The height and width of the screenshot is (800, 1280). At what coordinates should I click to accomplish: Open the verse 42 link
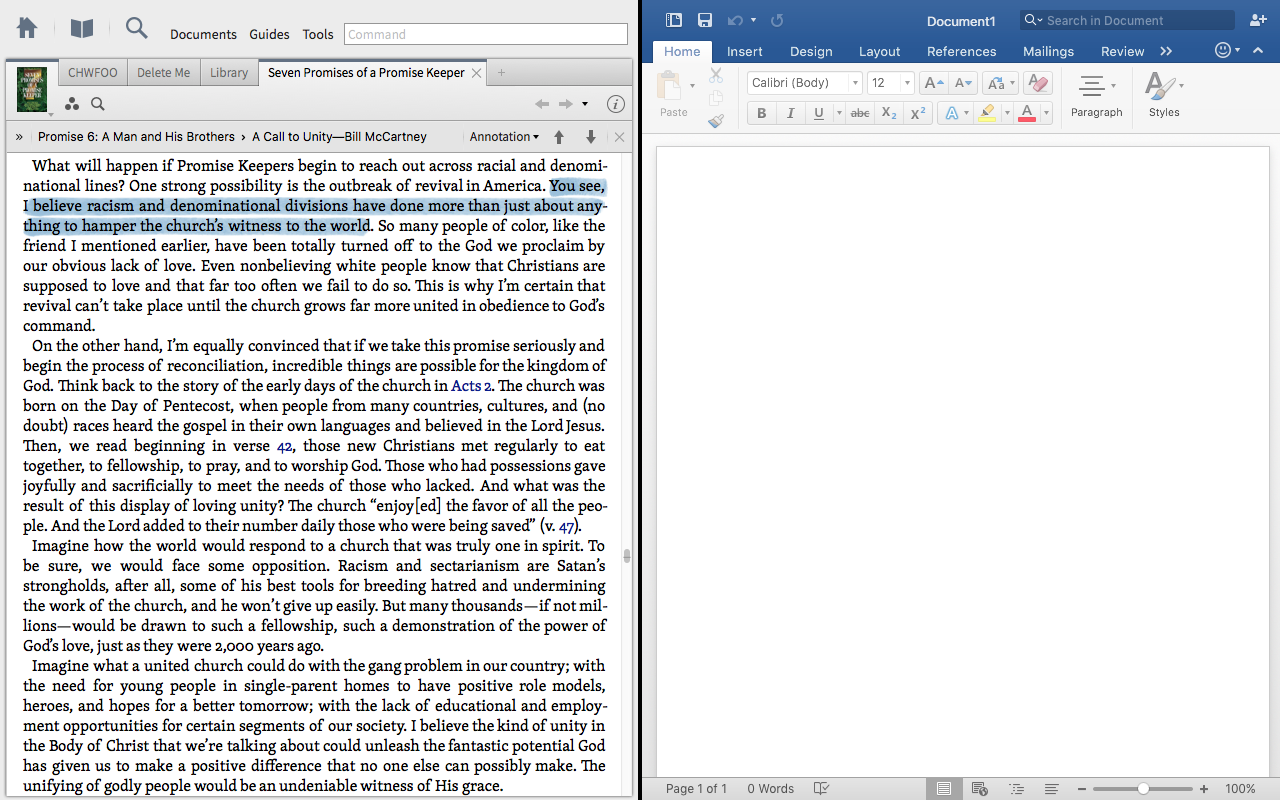click(x=285, y=446)
